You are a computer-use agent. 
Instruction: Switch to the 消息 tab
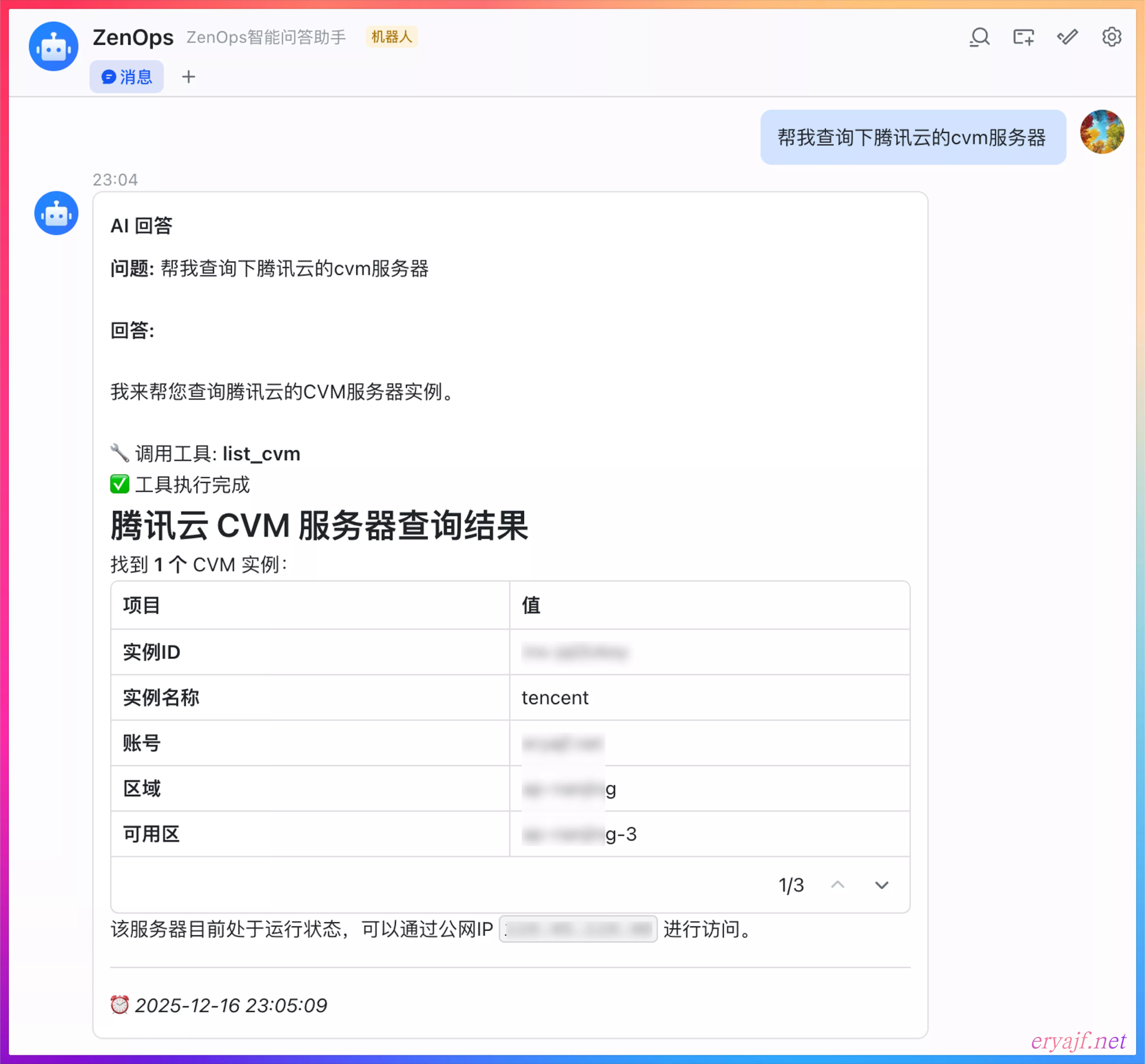[127, 77]
